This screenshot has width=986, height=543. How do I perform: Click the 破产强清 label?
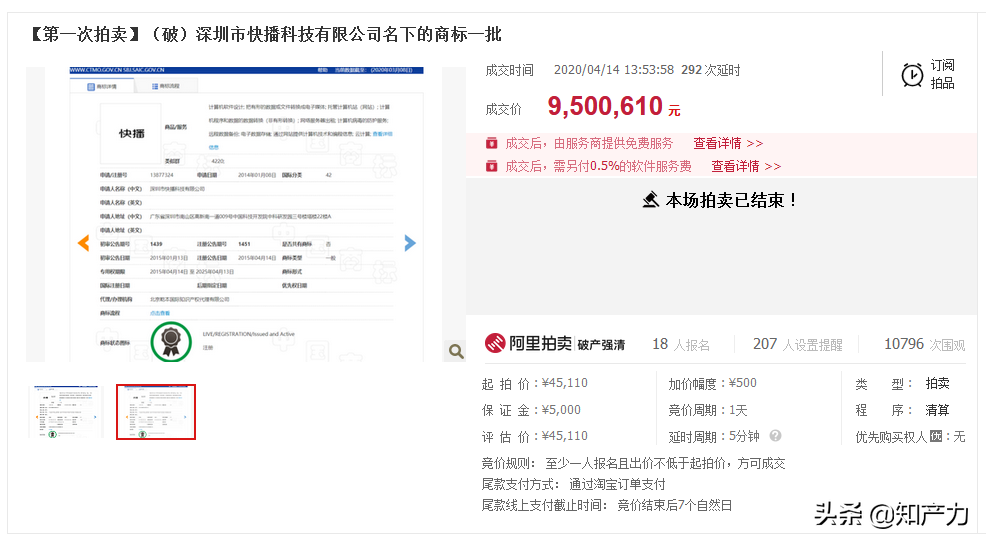coord(601,345)
